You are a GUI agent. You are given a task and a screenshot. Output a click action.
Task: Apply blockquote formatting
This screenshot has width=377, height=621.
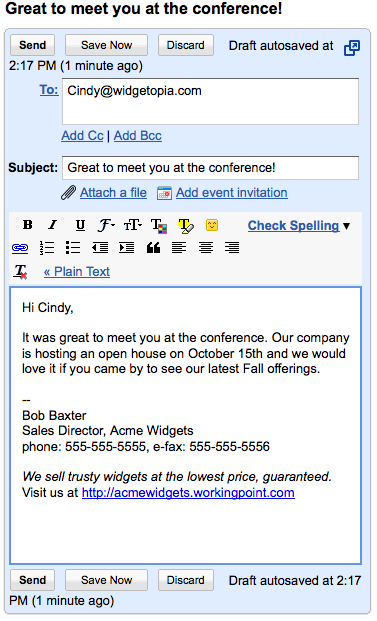153,248
